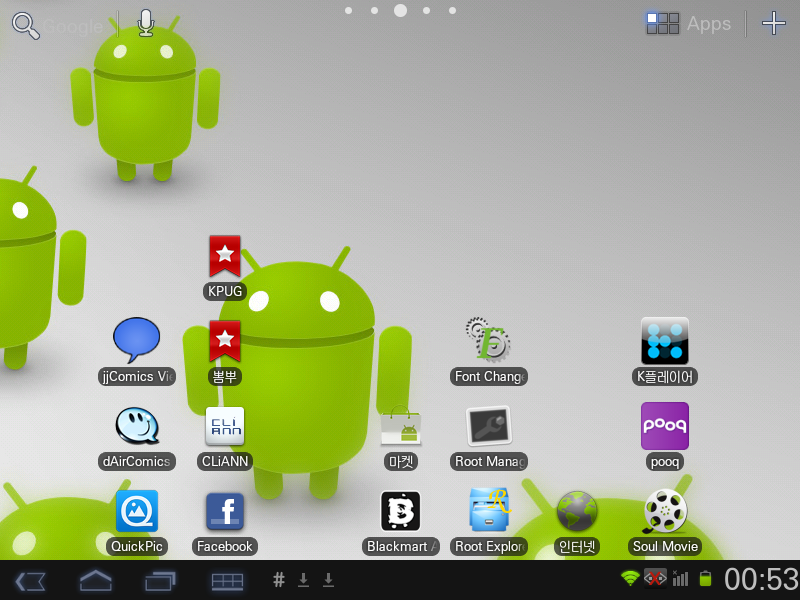Tap the Google search text field
Screen dimensions: 800x600
click(x=73, y=26)
